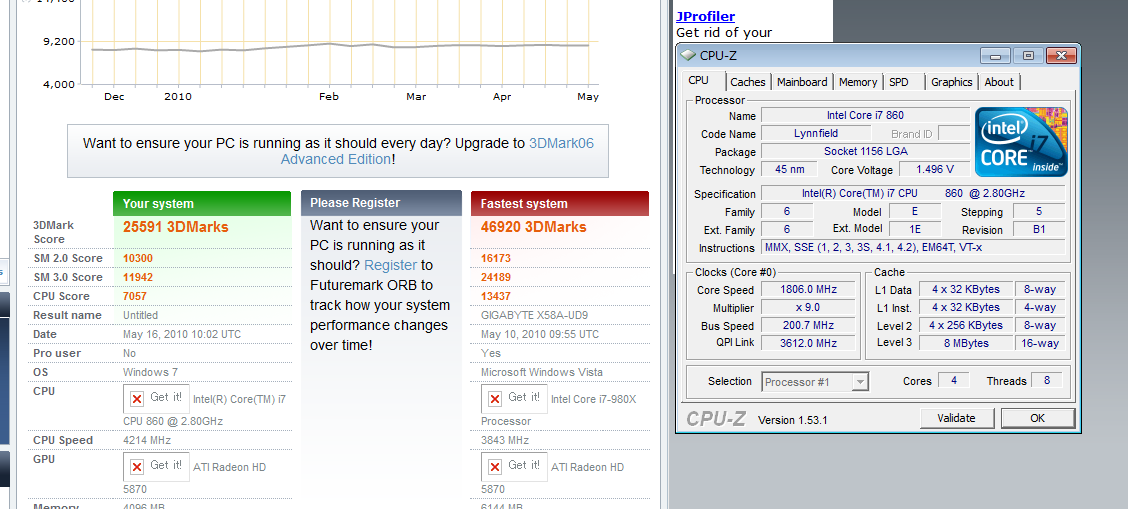1128x509 pixels.
Task: Click the Name field showing Intel Core i7 860
Action: click(865, 115)
